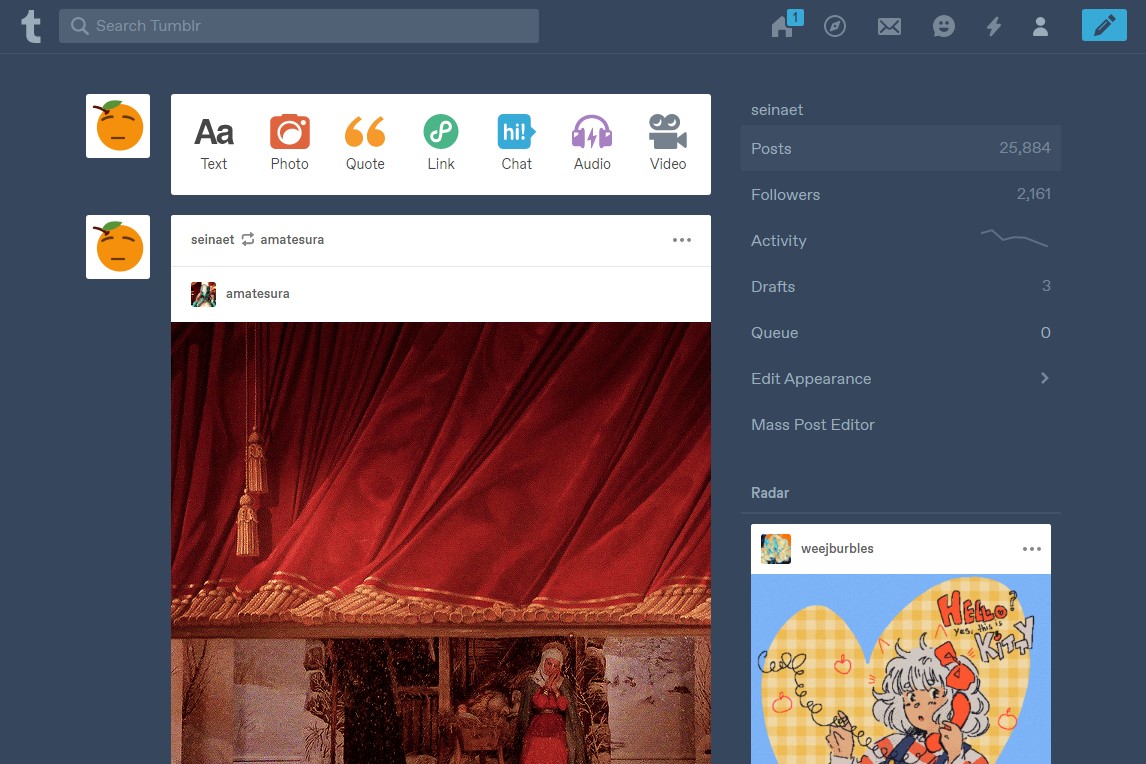The height and width of the screenshot is (764, 1146).
Task: Click the Radar heading
Action: (770, 493)
